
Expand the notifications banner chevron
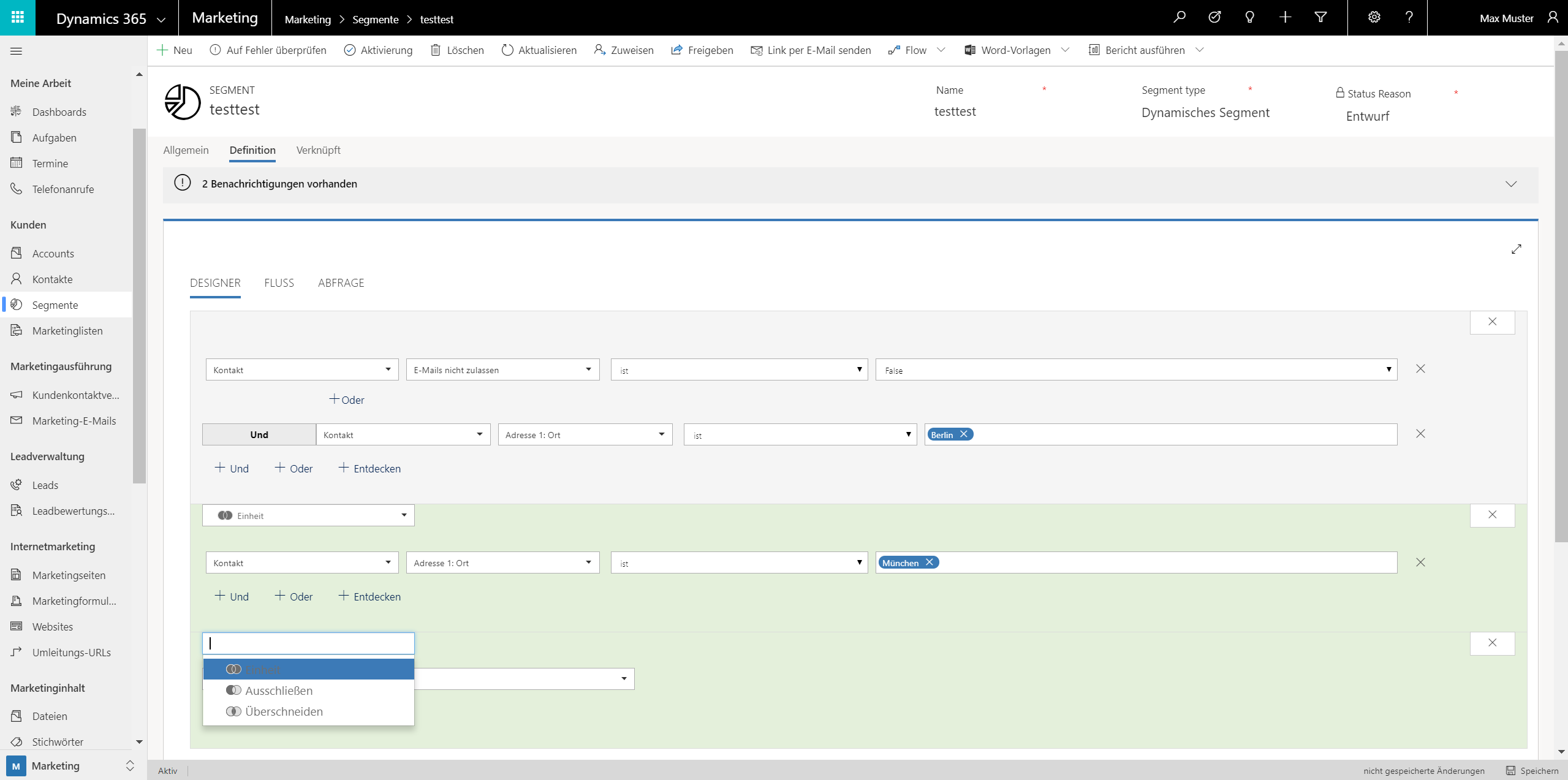click(x=1511, y=184)
